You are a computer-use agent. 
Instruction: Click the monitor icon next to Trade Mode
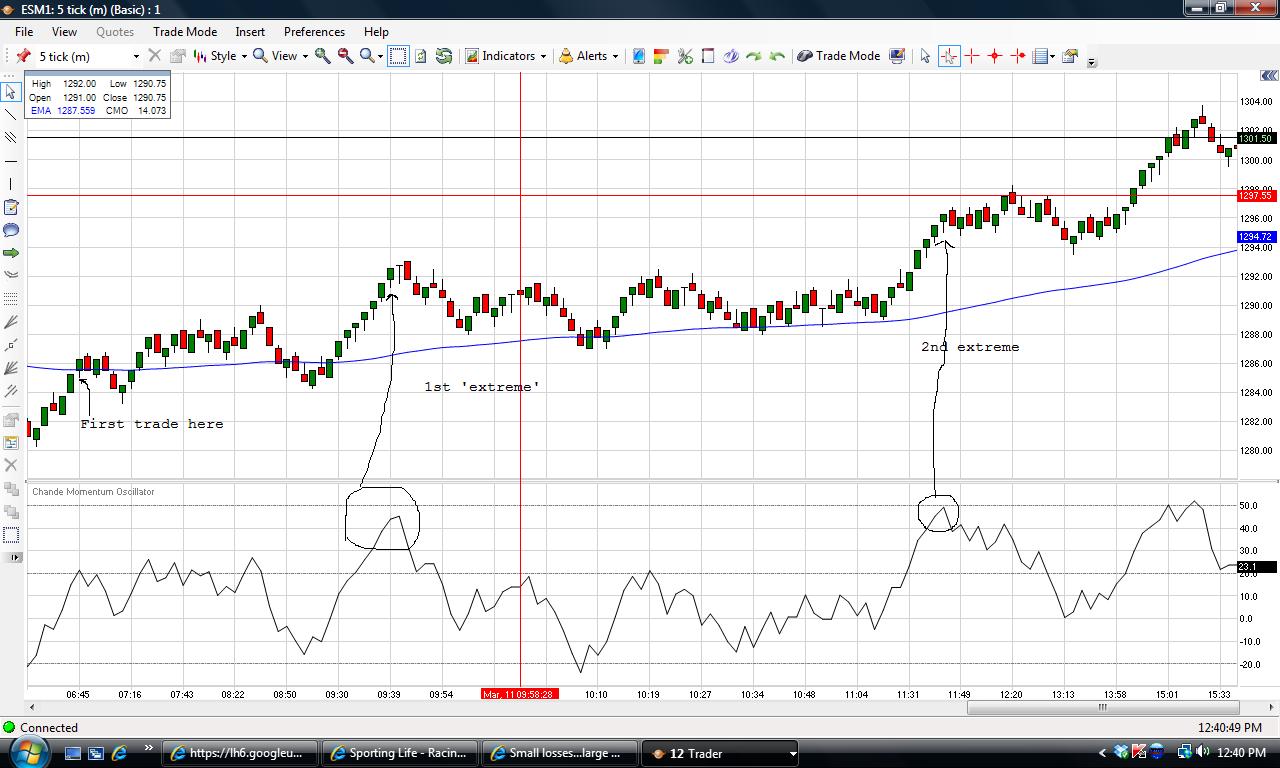(897, 56)
